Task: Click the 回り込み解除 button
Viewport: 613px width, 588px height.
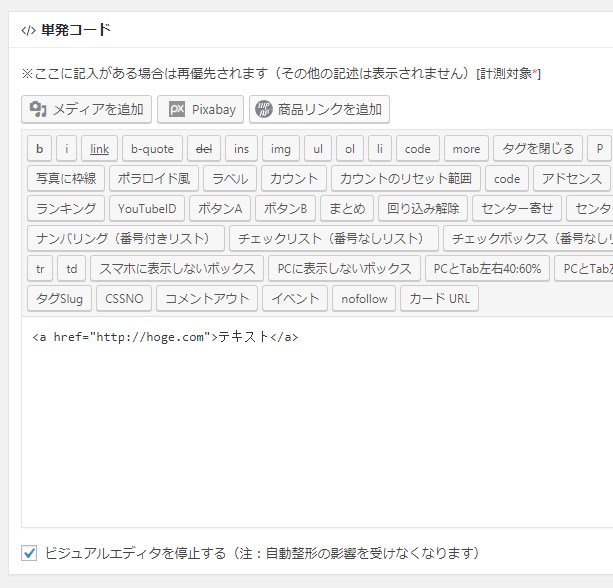Action: point(423,209)
